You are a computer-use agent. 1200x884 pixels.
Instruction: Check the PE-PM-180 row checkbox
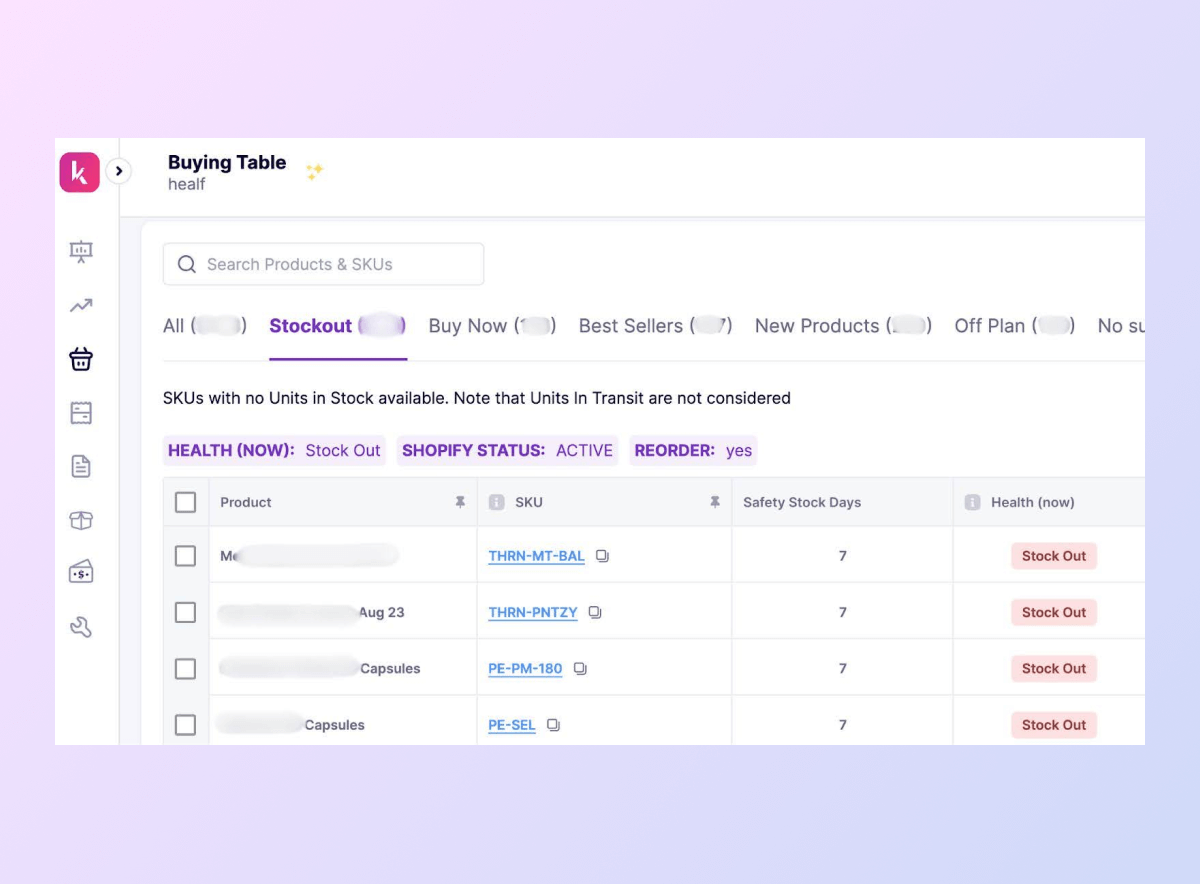185,668
